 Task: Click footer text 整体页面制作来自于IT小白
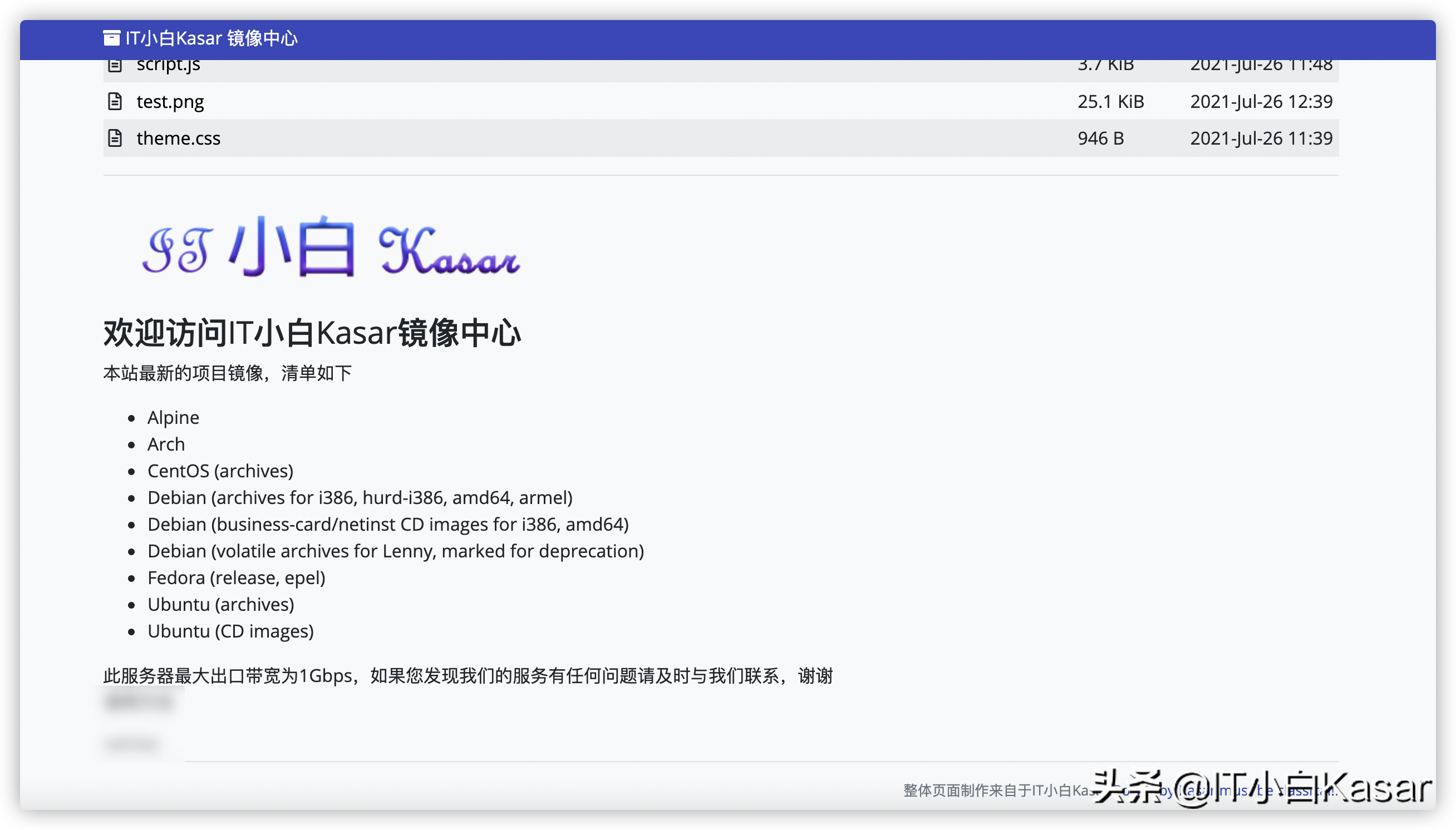[1000, 791]
